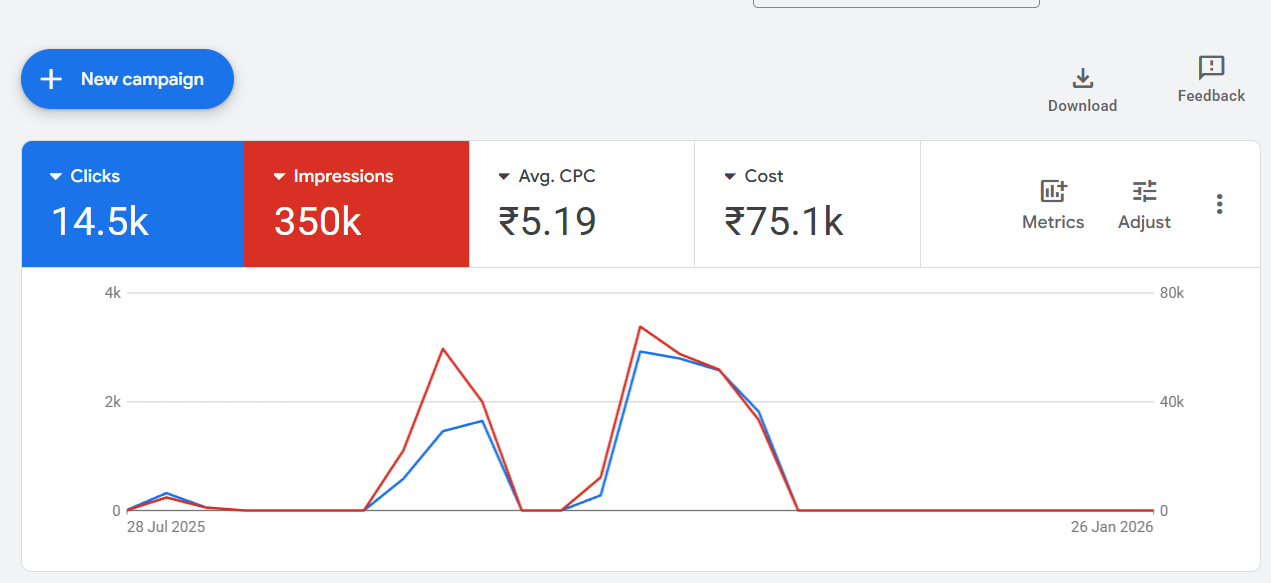The image size is (1271, 583).
Task: Click the highest peak of the red line
Action: point(640,327)
